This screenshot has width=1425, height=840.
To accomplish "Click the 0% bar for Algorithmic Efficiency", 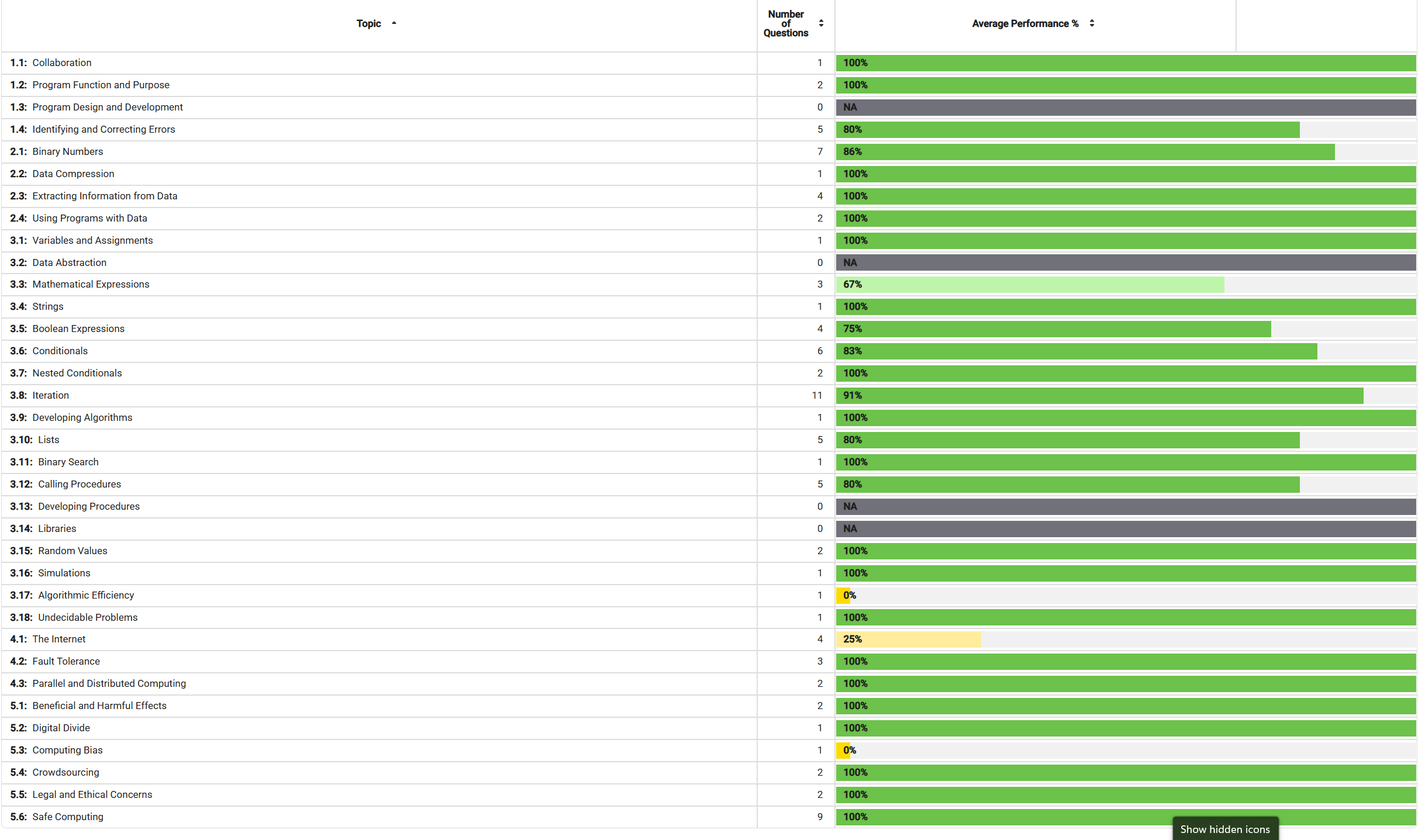I will point(843,595).
